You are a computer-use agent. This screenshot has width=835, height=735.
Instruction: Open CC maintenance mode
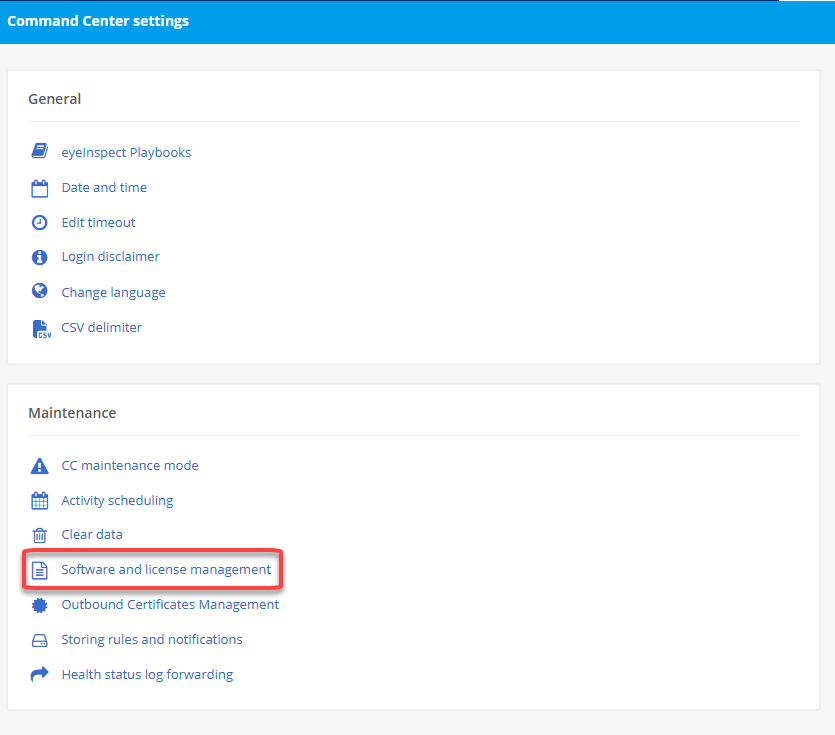tap(130, 466)
